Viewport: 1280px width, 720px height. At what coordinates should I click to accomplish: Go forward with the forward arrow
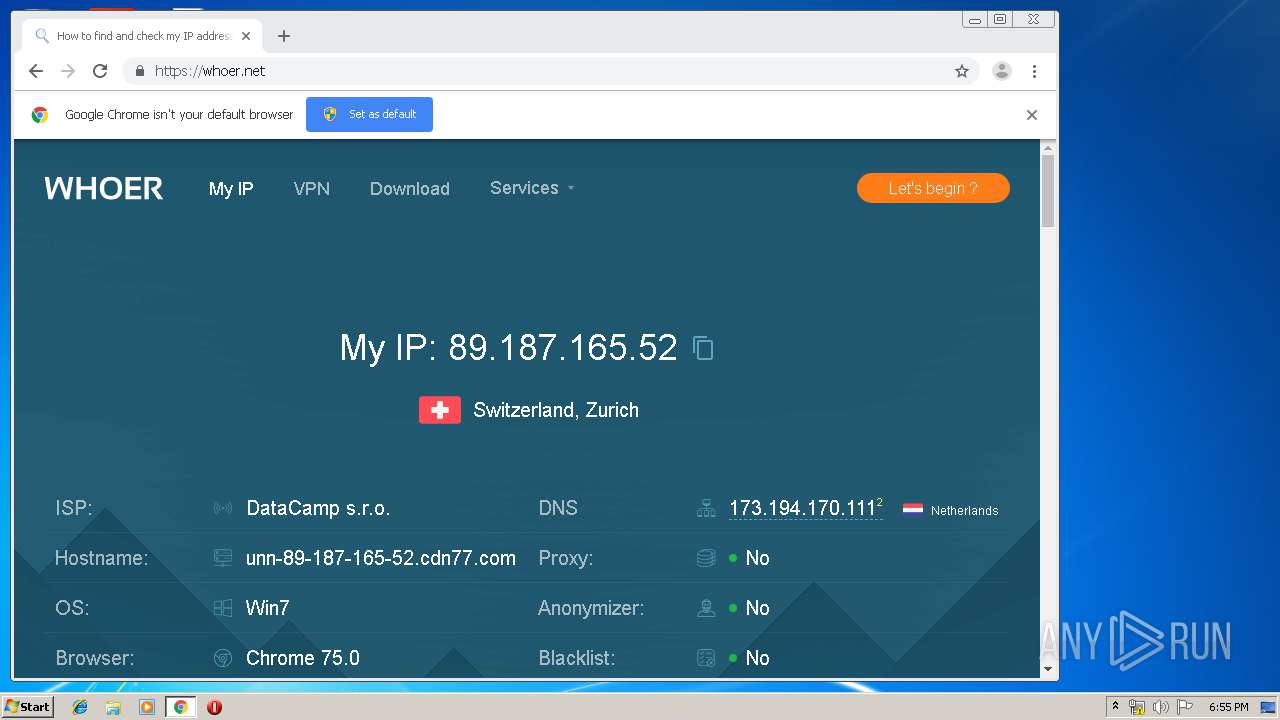[x=68, y=71]
